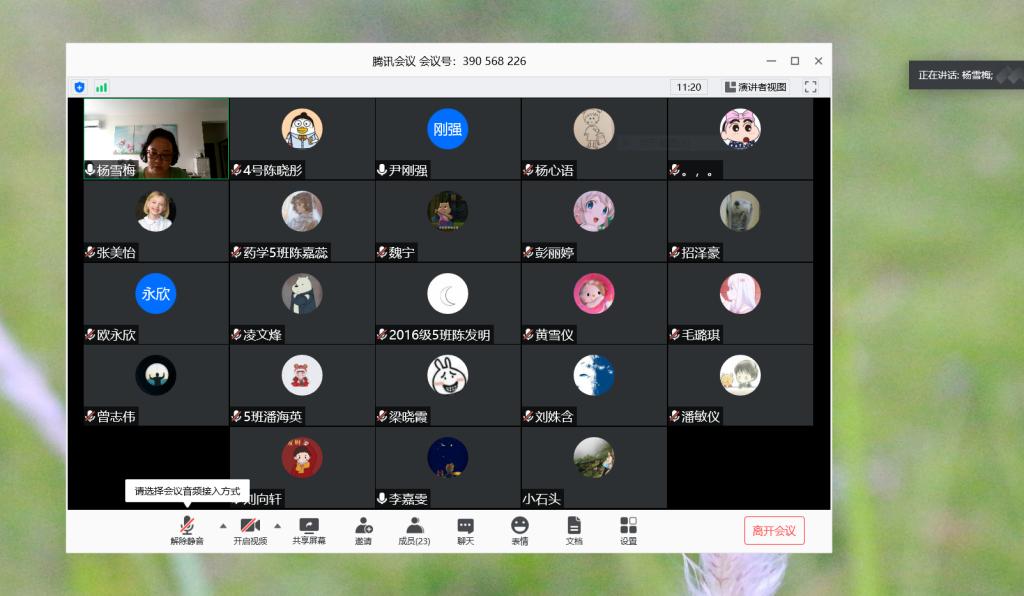Image resolution: width=1024 pixels, height=596 pixels.
Task: Maximize the 腾讯会议 window
Action: tap(795, 61)
